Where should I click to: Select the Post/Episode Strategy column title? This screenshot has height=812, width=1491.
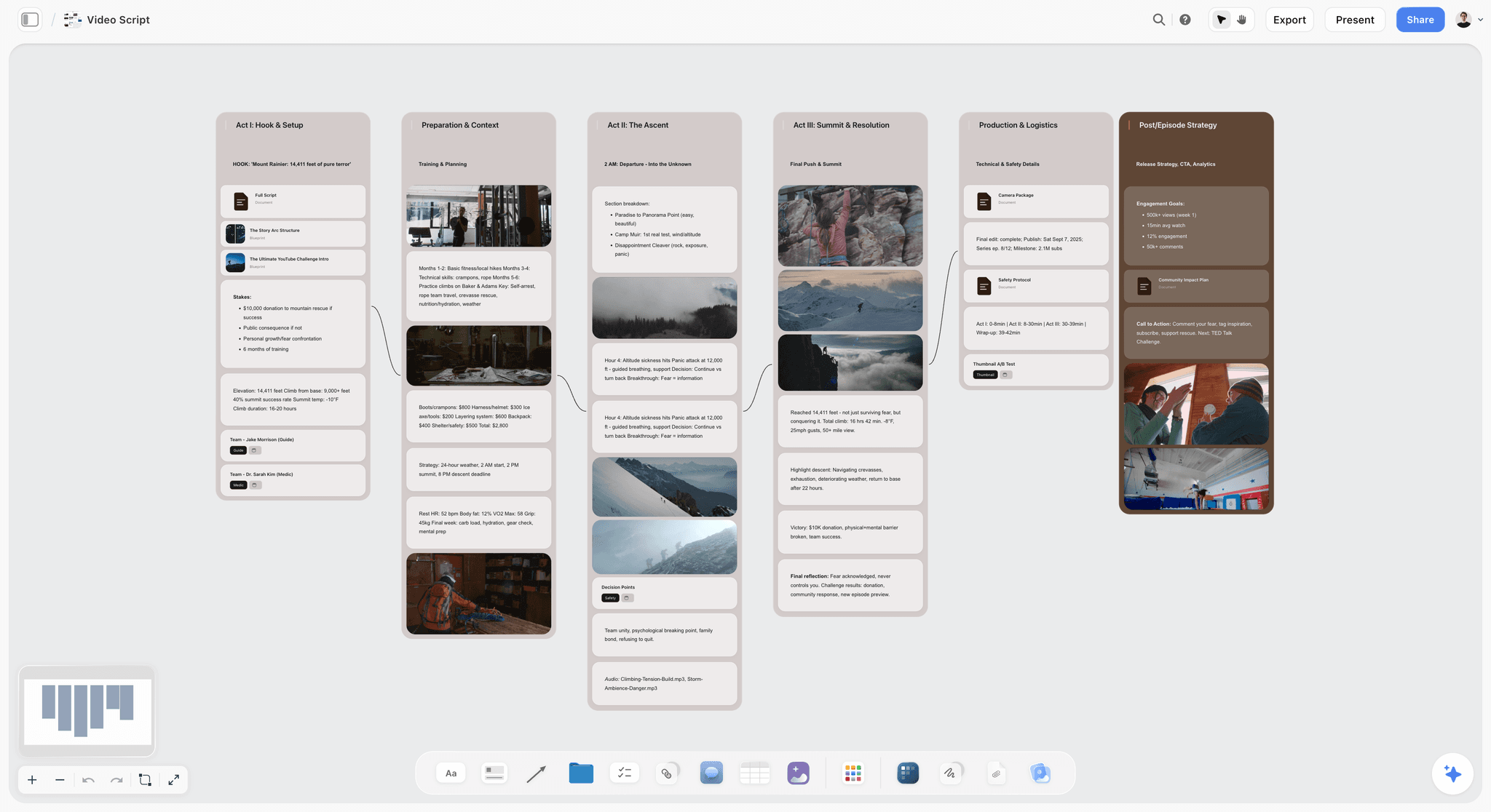(x=1177, y=125)
